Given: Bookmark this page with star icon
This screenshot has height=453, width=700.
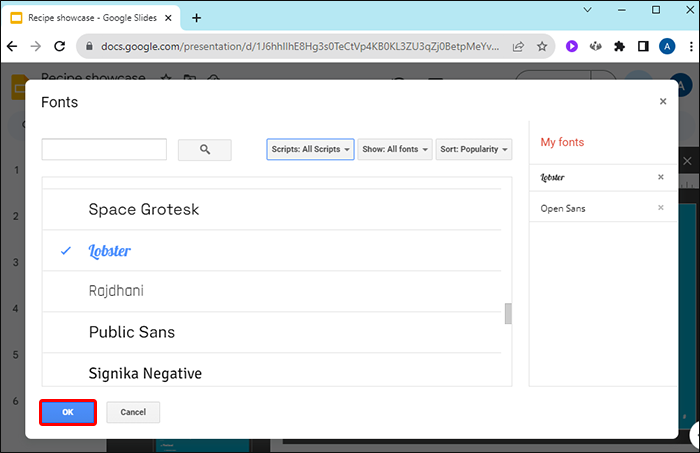Looking at the screenshot, I should point(542,46).
